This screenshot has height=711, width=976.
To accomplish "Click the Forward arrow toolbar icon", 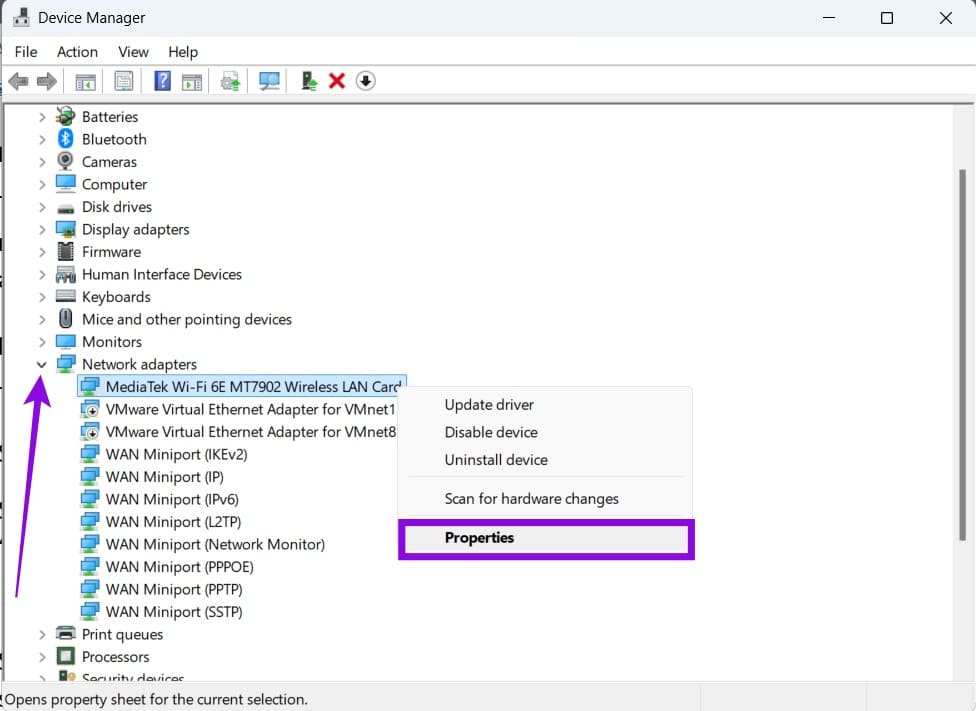I will [47, 81].
